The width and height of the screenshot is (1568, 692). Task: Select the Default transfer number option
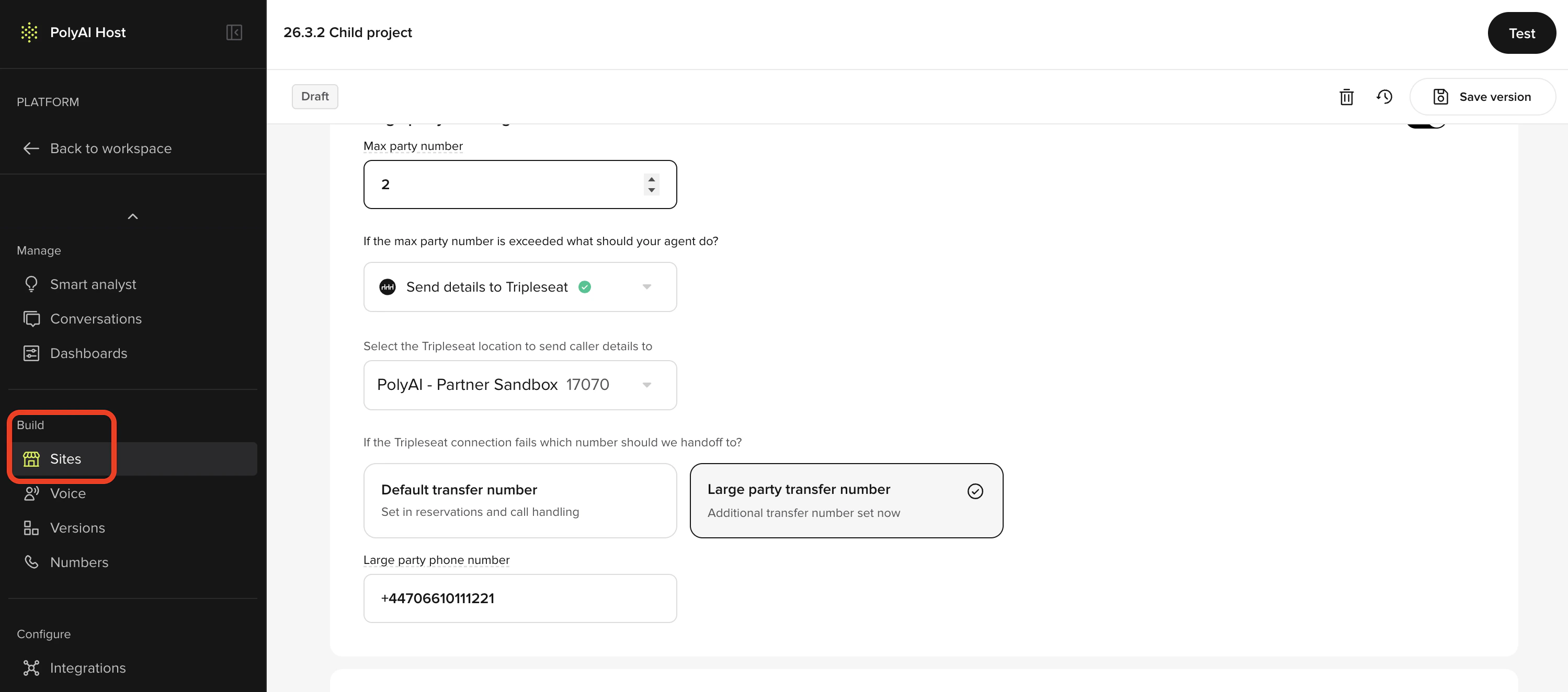pyautogui.click(x=520, y=501)
